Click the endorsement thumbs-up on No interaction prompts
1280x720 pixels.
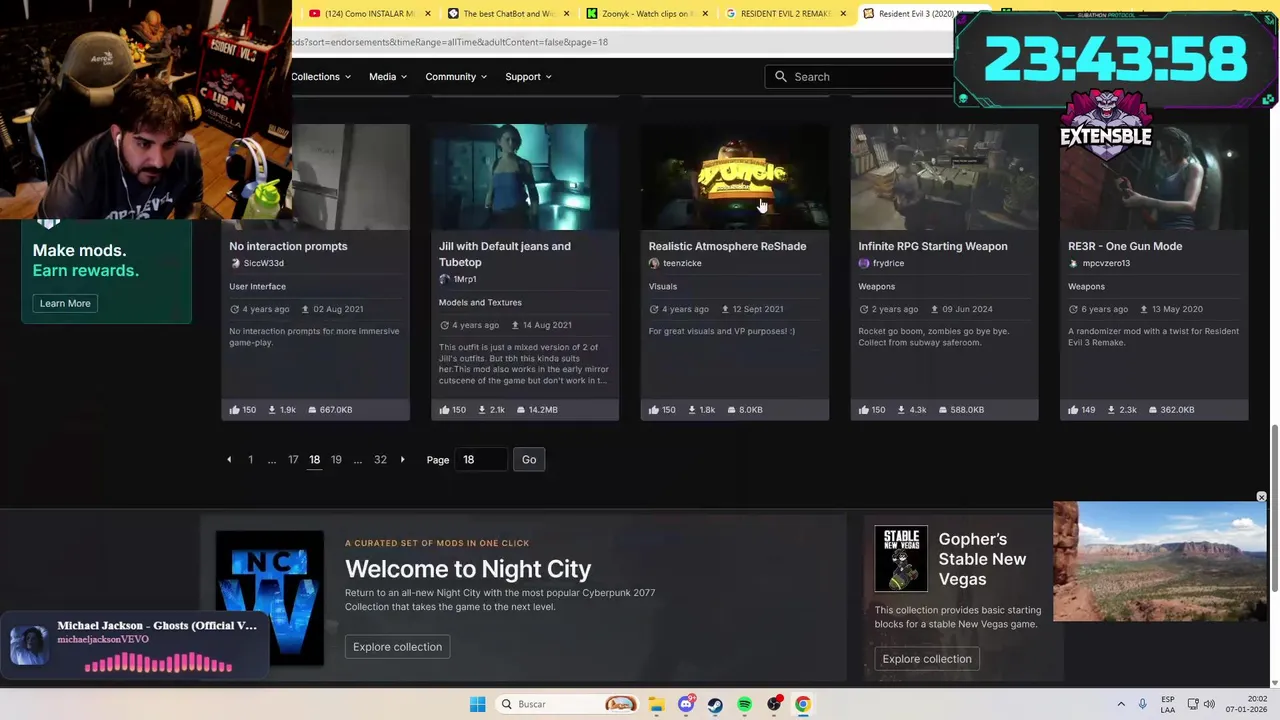234,409
